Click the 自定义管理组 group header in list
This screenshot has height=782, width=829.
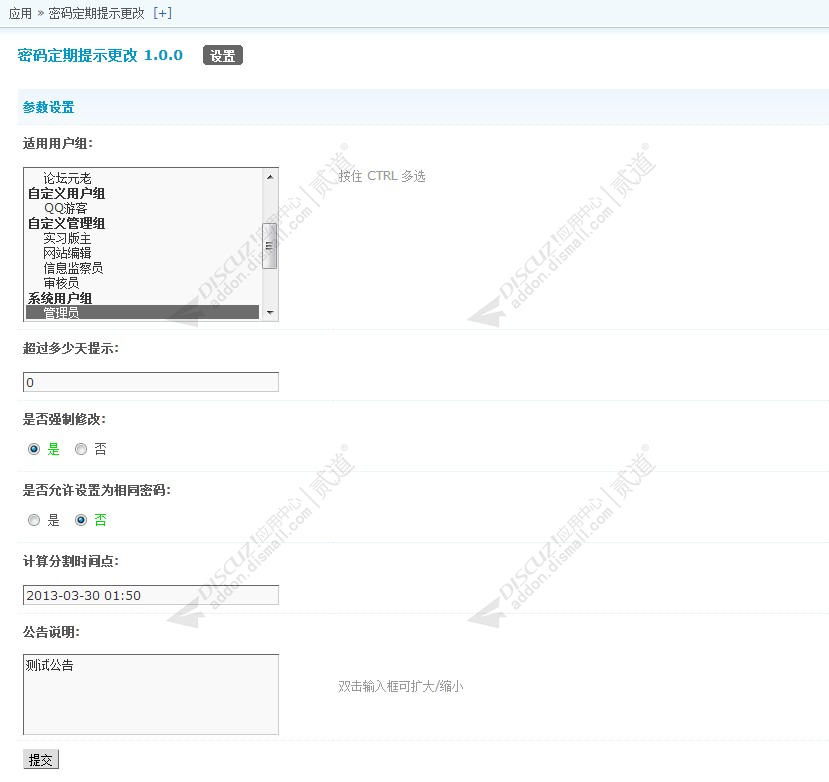pos(67,224)
